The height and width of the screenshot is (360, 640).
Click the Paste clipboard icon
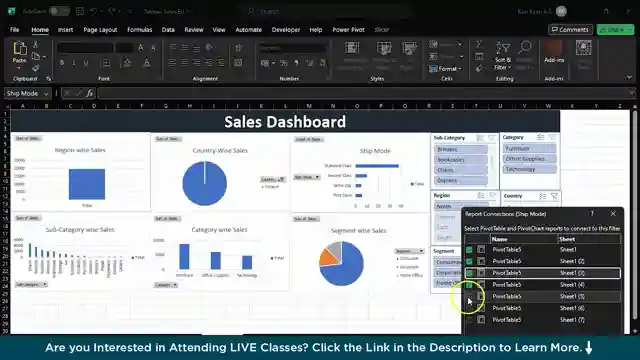19,49
